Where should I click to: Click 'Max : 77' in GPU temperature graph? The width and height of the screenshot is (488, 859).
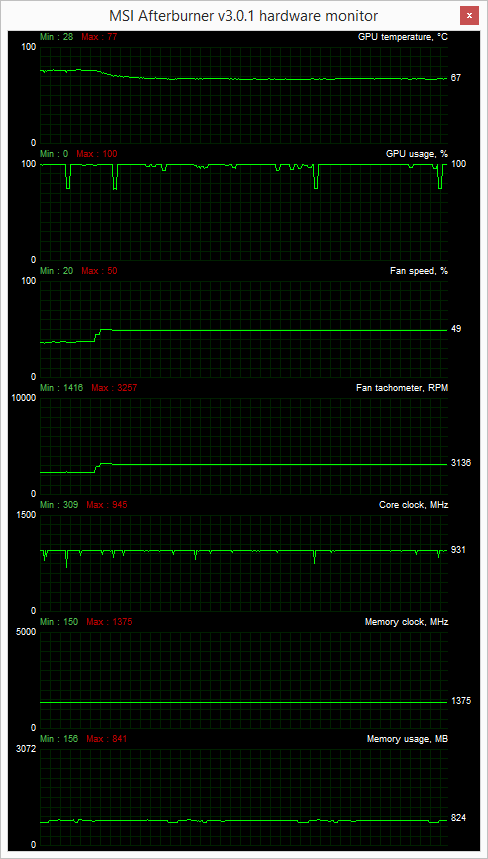point(99,37)
